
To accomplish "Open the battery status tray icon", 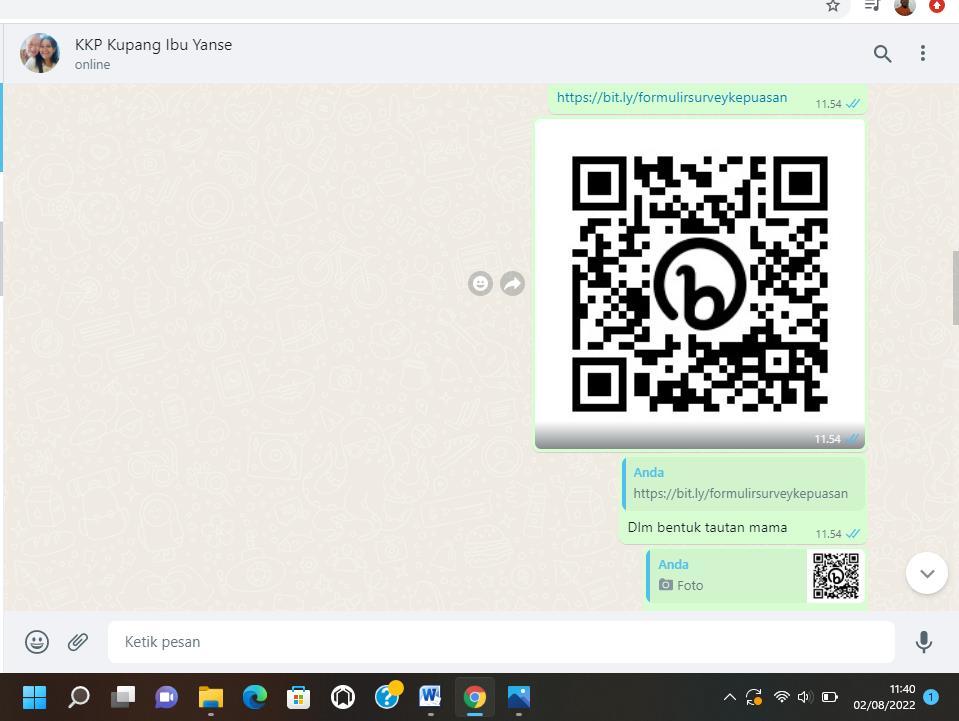I will click(x=829, y=697).
